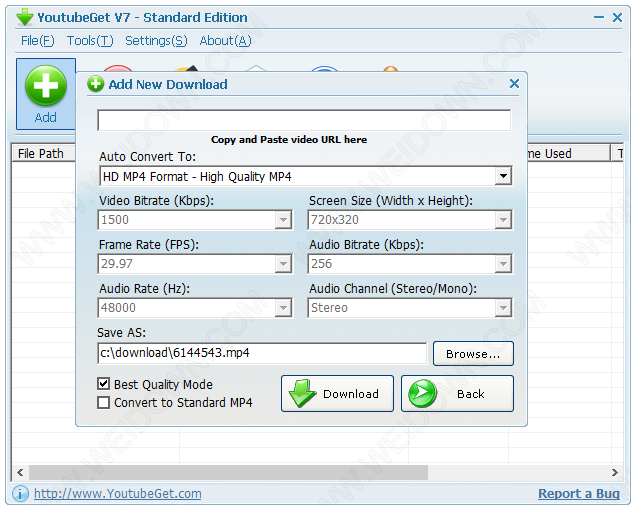Click the scrollbar left arrow
The image size is (631, 505).
click(20, 472)
